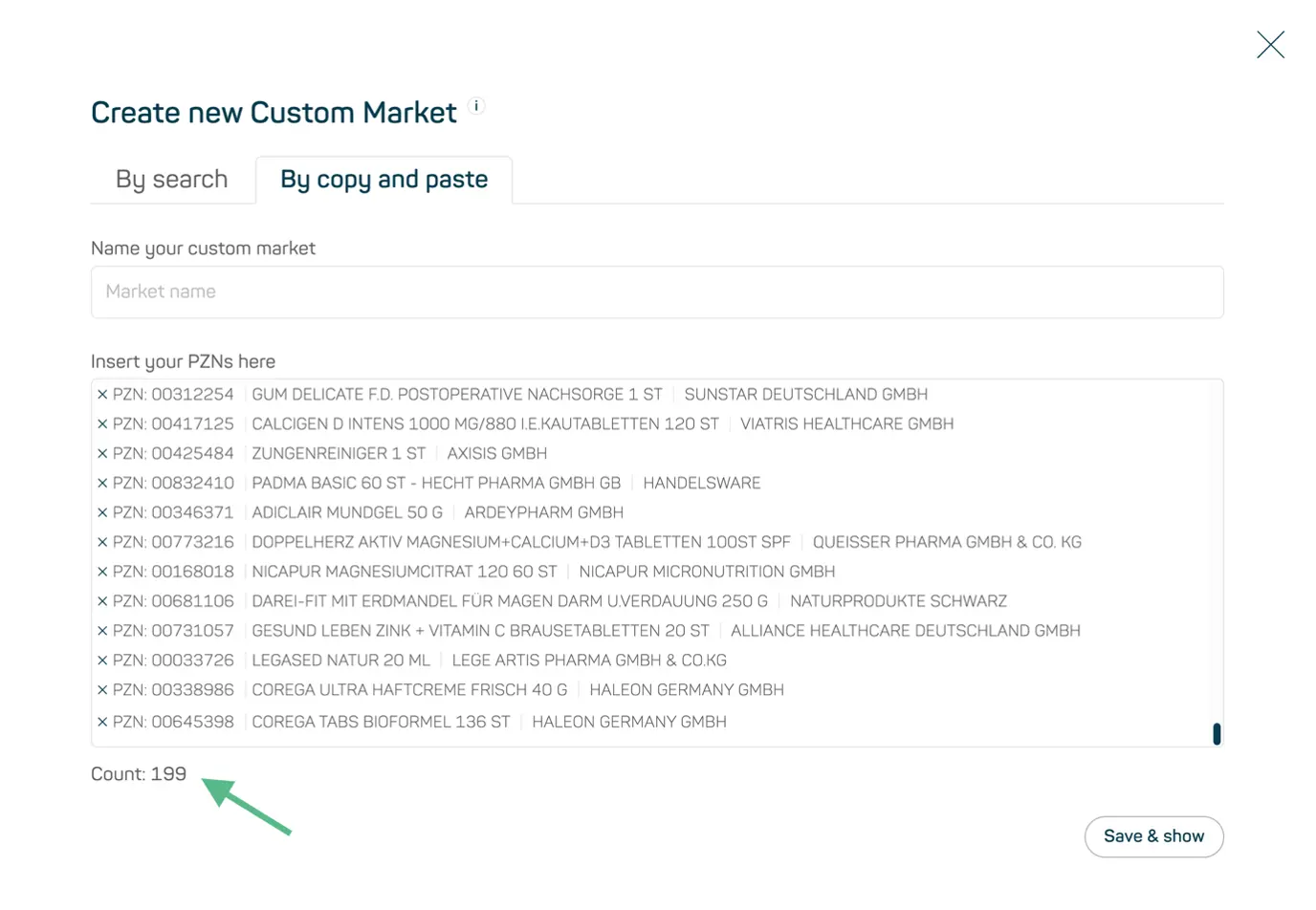Image resolution: width=1316 pixels, height=910 pixels.
Task: Click SUNSTAR DEUTSCHLAND GMBH manufacturer text
Action: tap(806, 395)
